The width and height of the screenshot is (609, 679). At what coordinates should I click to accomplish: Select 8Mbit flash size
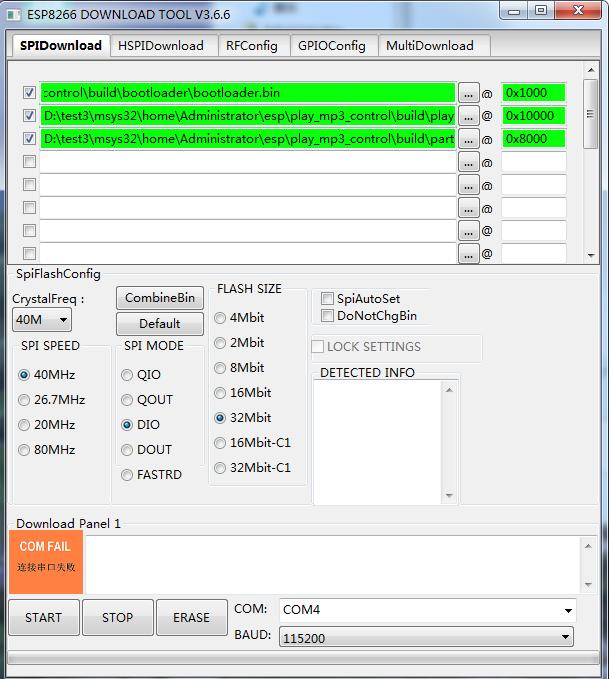[239, 368]
